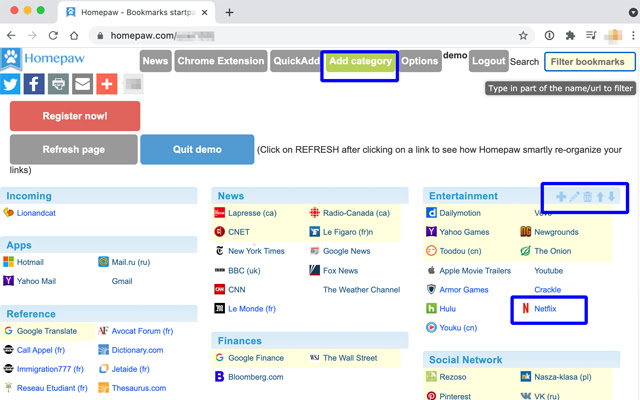The height and width of the screenshot is (400, 640).
Task: Click the Refresh page button
Action: [x=73, y=149]
